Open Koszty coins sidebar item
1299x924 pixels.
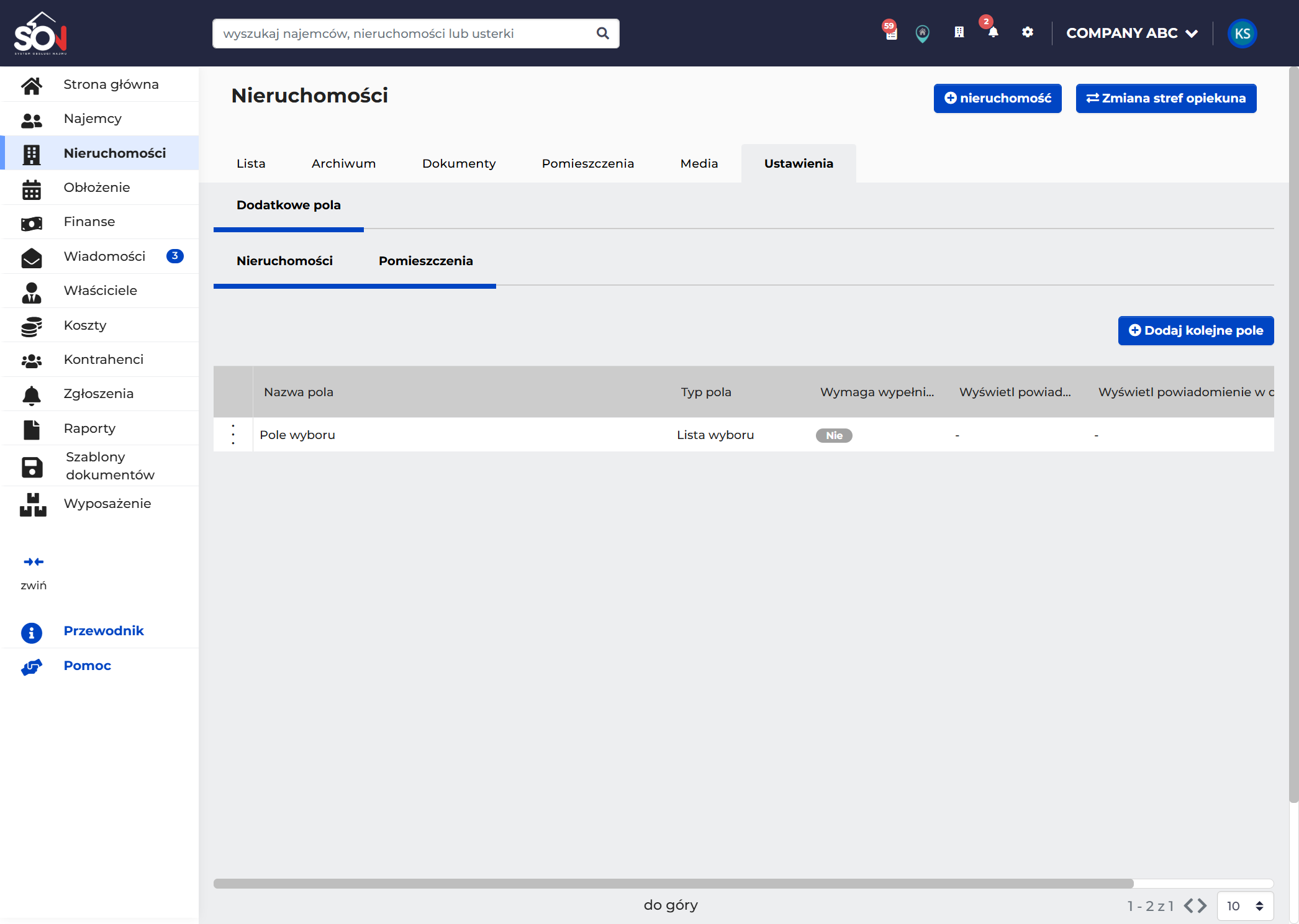point(99,325)
